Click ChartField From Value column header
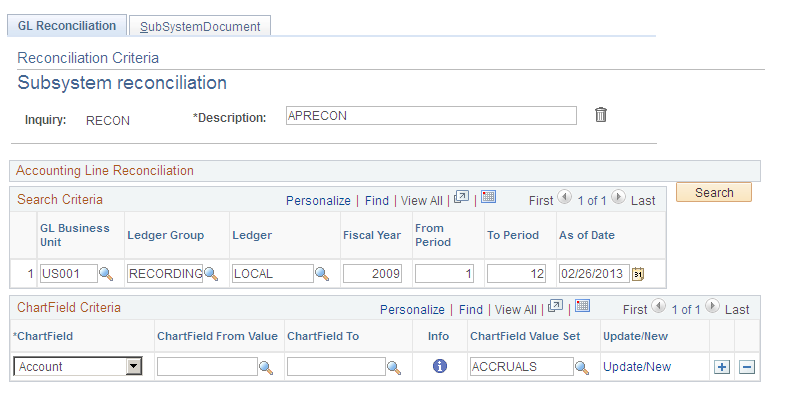Viewport: 787px width, 399px height. [x=217, y=336]
